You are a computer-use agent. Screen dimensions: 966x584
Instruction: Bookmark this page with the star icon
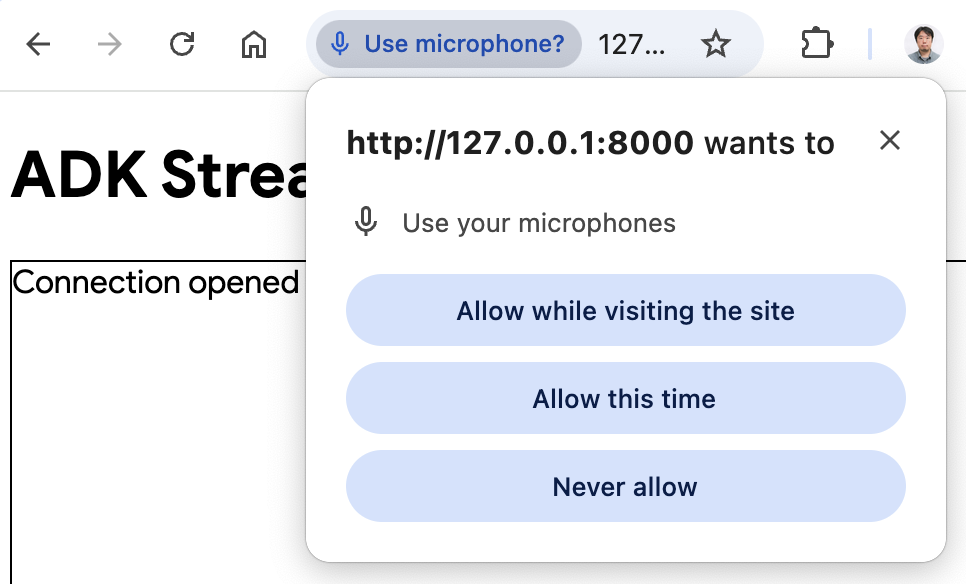point(715,44)
